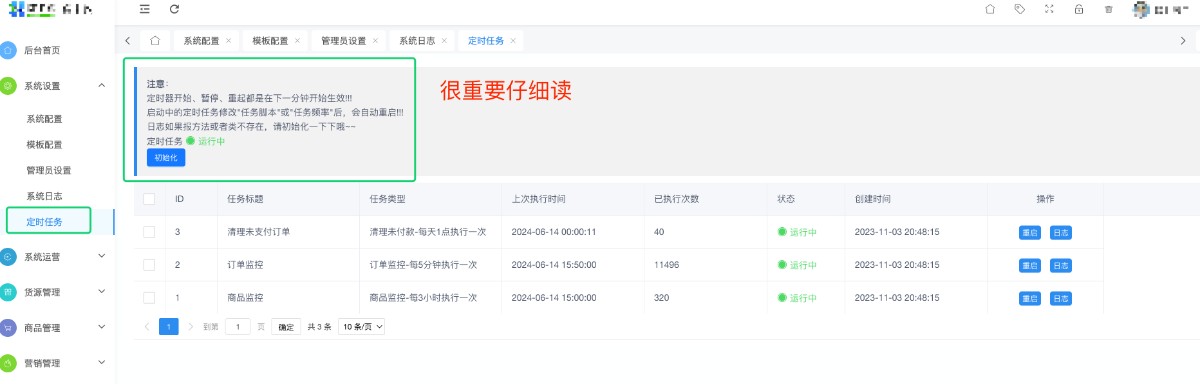
Task: Click the 商品管理 sidebar icon
Action: (x=9, y=327)
